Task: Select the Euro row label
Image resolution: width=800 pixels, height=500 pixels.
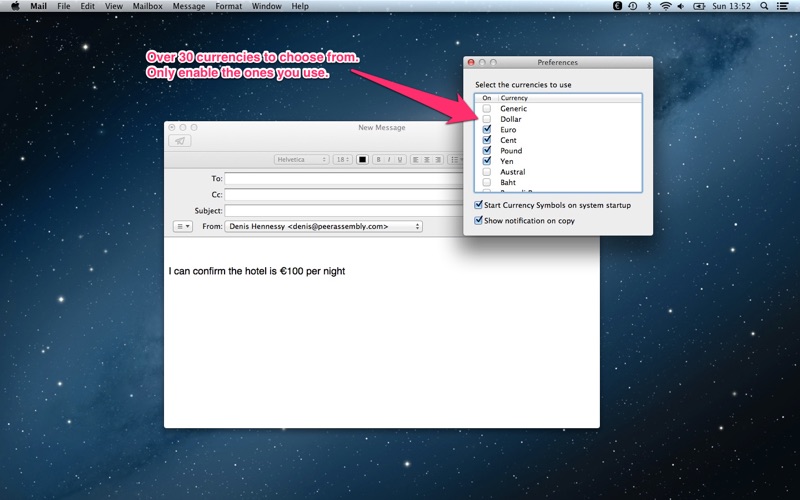Action: (x=508, y=130)
